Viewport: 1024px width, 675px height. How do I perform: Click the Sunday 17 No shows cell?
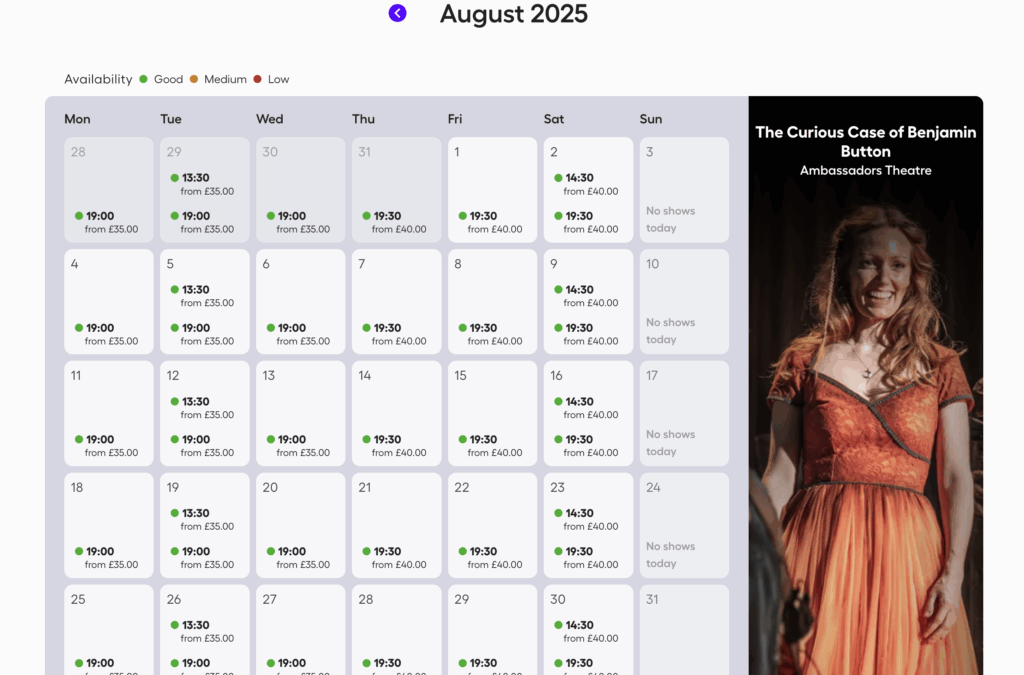tap(684, 413)
